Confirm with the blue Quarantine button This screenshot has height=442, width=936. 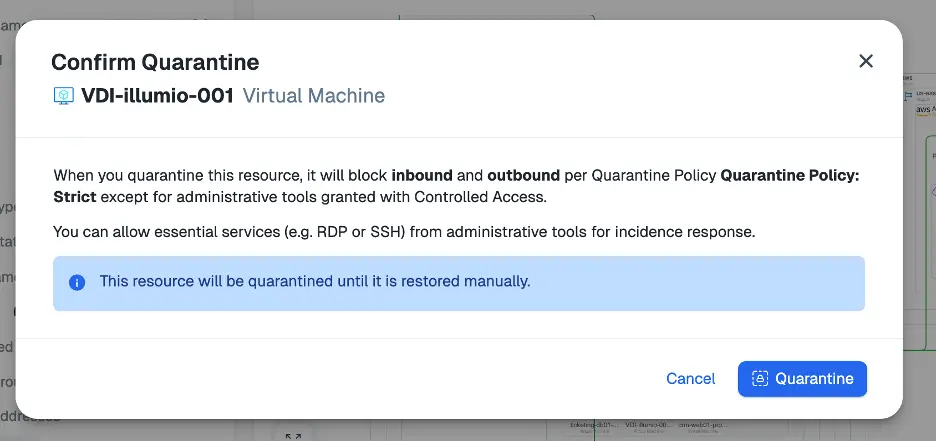[802, 379]
